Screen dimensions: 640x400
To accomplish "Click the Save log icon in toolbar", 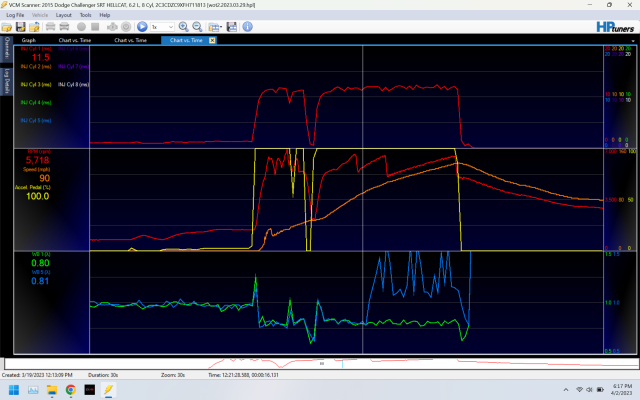I will (21, 27).
